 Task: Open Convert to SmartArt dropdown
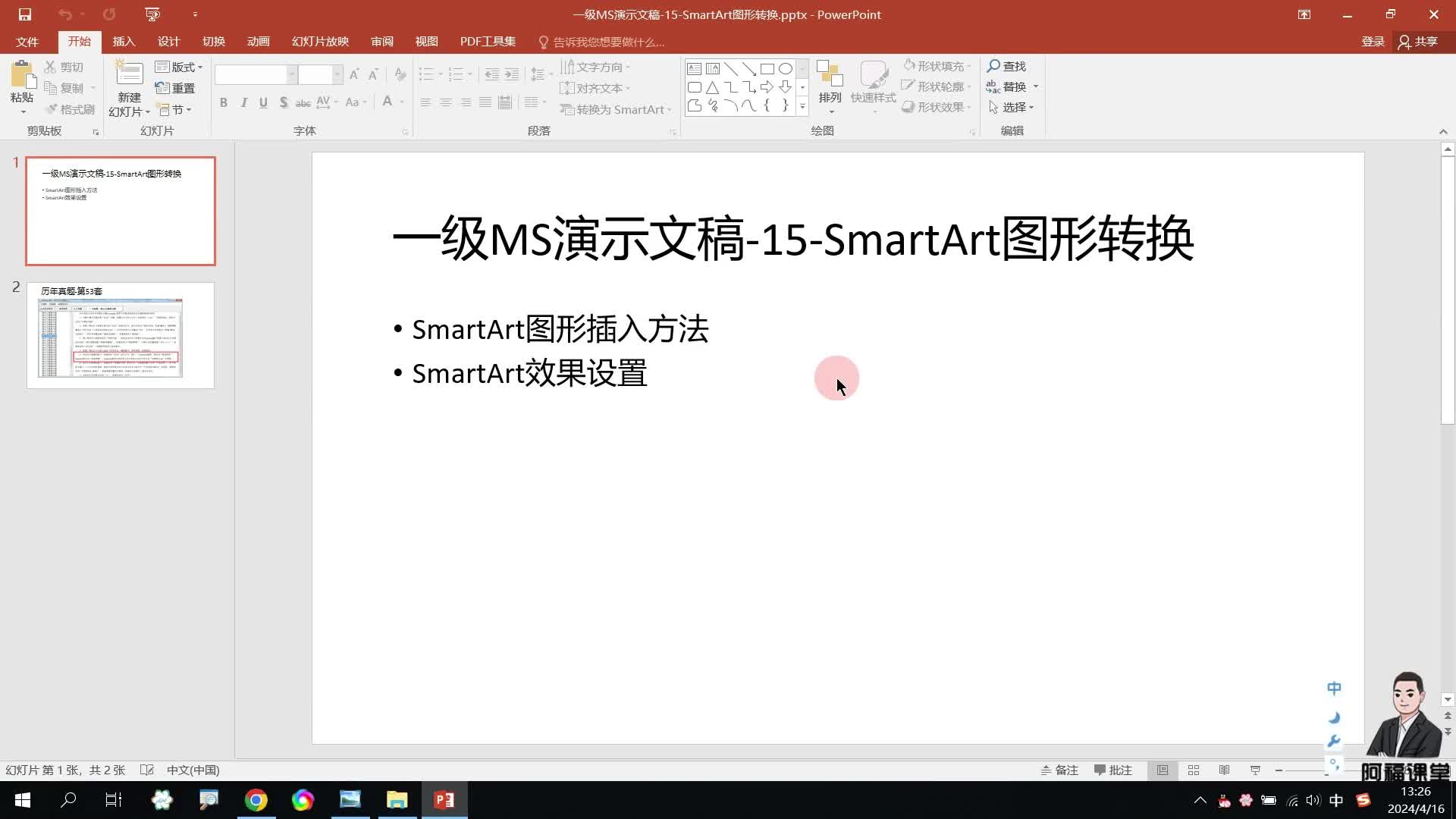616,109
